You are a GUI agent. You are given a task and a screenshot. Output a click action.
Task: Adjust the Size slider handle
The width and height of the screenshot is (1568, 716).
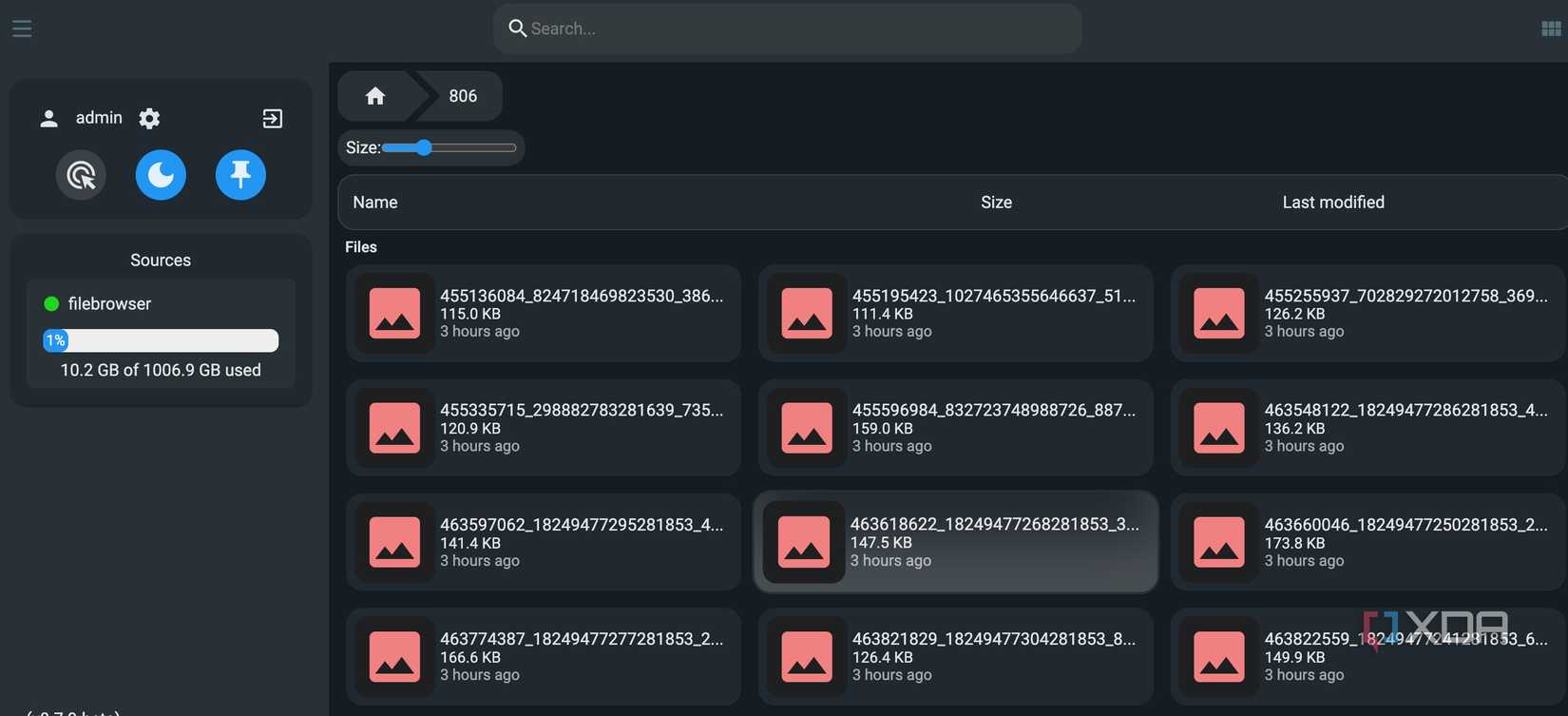[x=424, y=147]
